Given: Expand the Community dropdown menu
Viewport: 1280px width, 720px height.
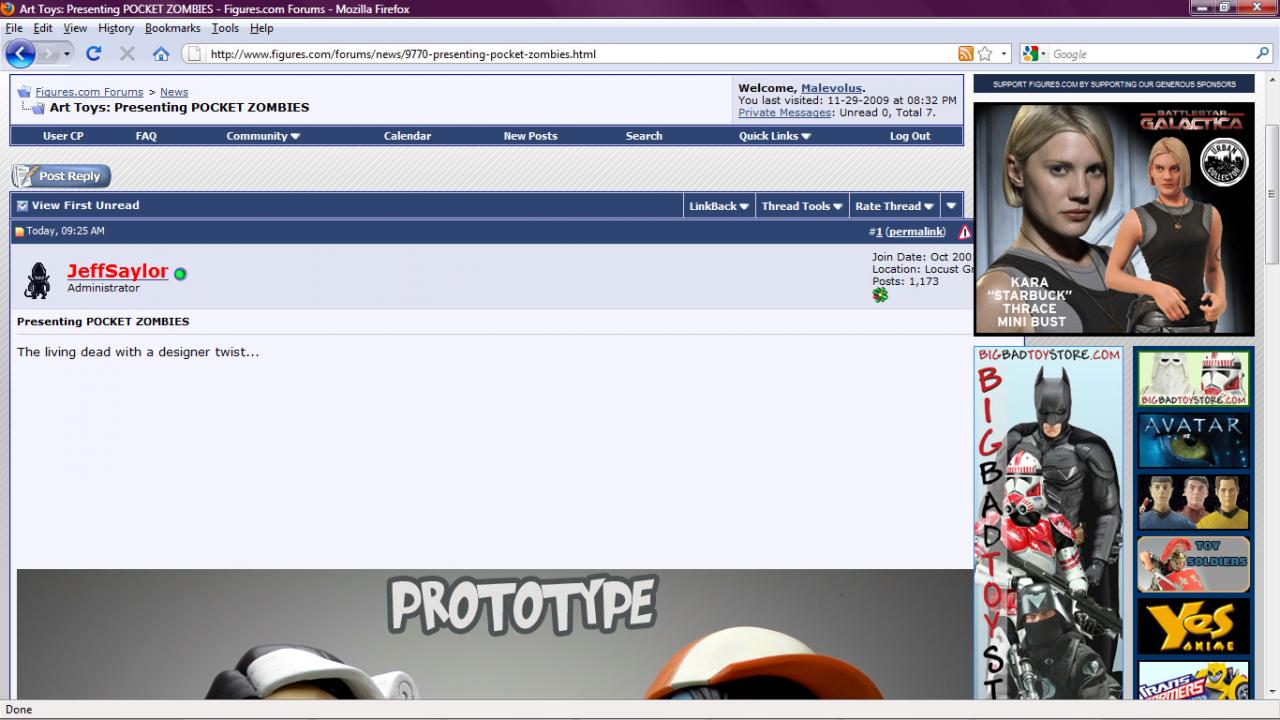Looking at the screenshot, I should pos(262,136).
